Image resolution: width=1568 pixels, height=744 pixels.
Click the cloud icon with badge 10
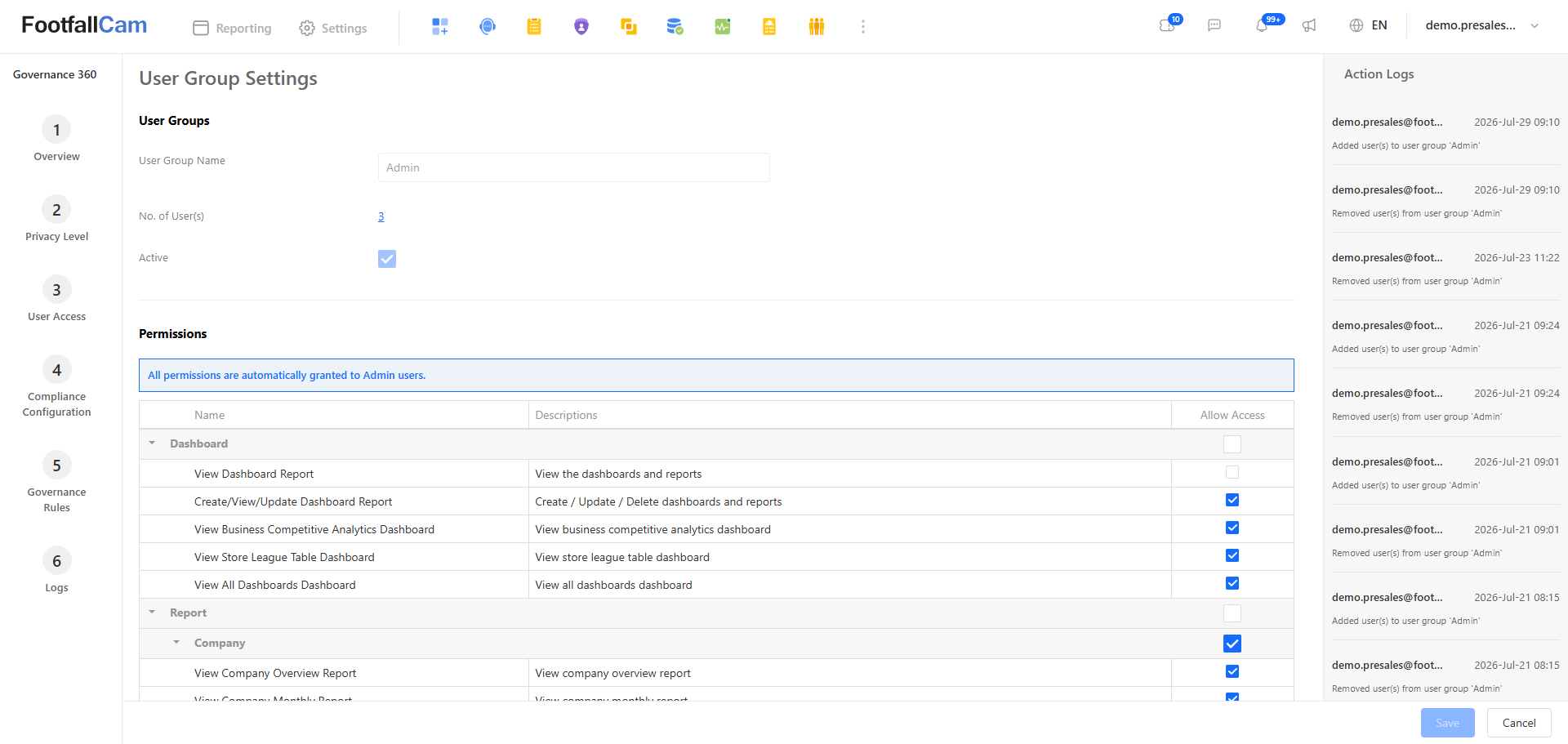(x=1168, y=25)
